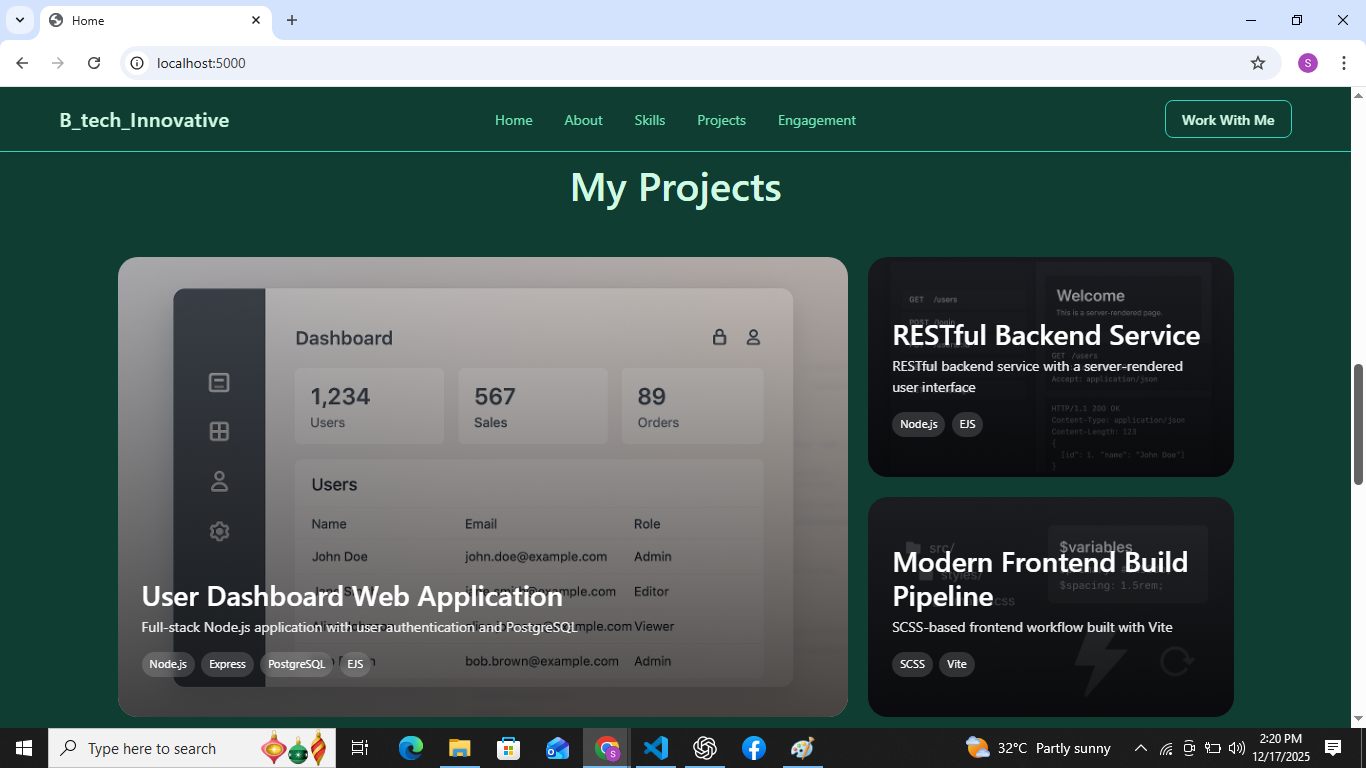Go to the About nav link
1366x768 pixels.
[x=583, y=120]
